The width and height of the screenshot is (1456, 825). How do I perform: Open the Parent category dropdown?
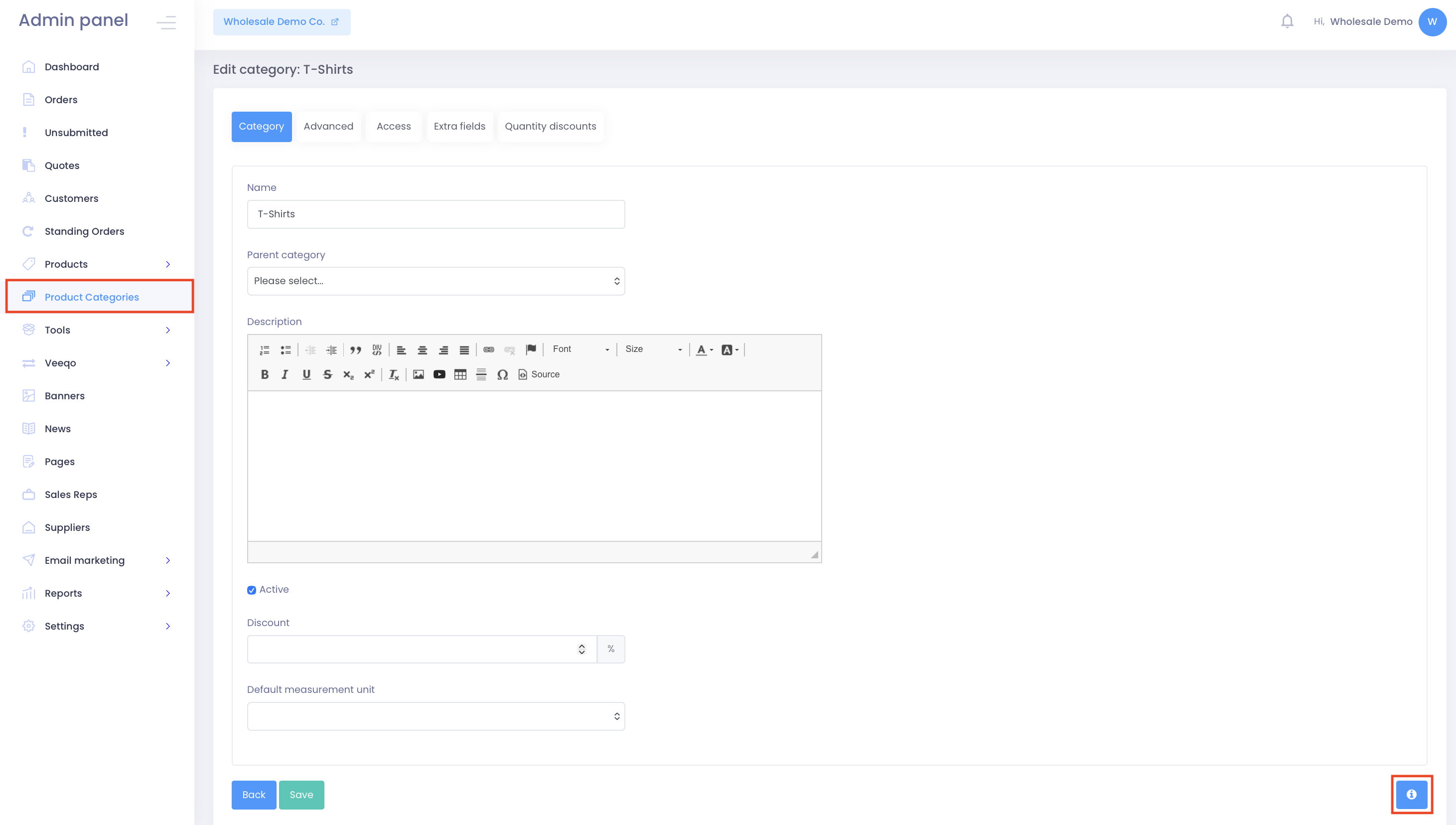click(x=436, y=281)
